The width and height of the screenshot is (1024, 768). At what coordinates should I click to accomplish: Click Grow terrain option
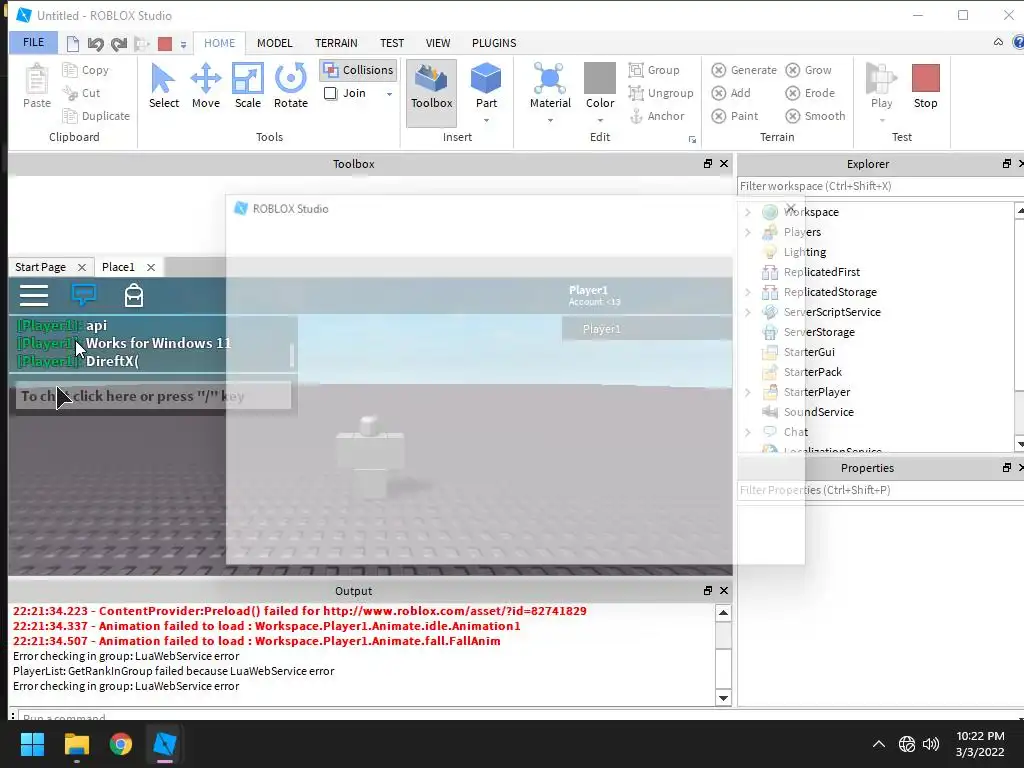[x=808, y=70]
